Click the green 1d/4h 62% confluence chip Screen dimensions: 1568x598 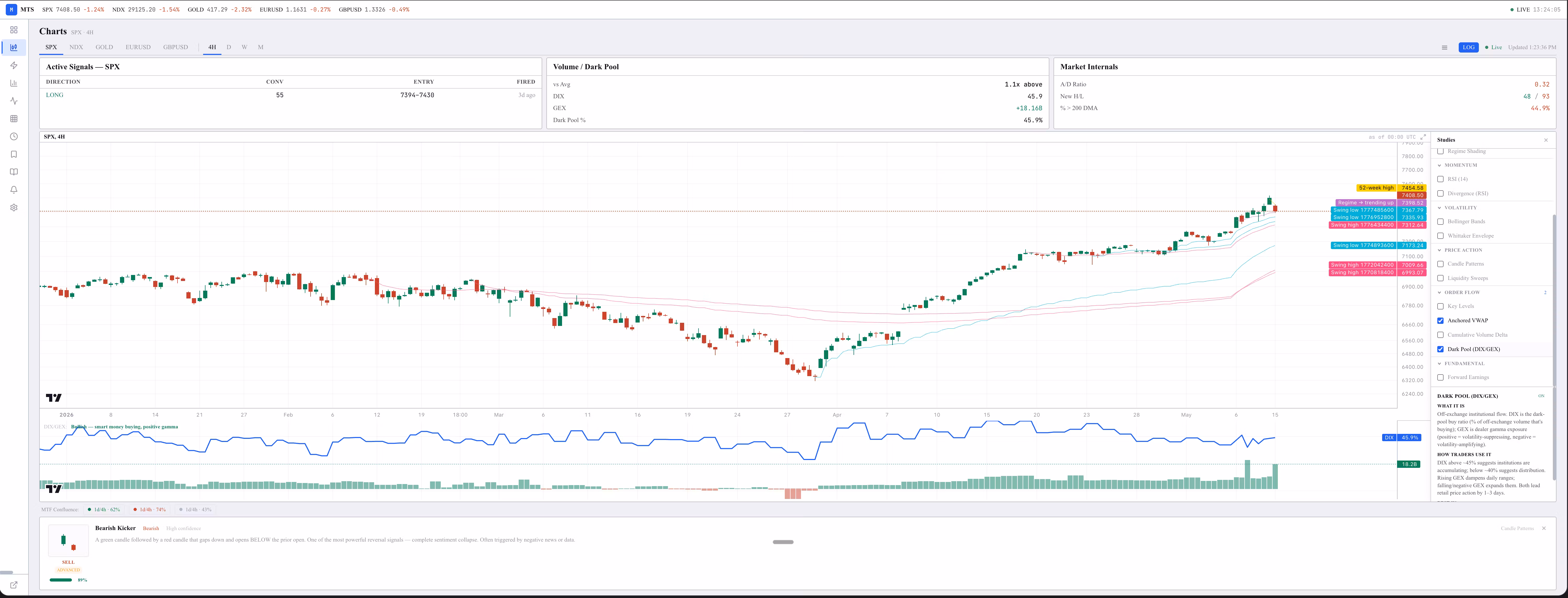(104, 510)
